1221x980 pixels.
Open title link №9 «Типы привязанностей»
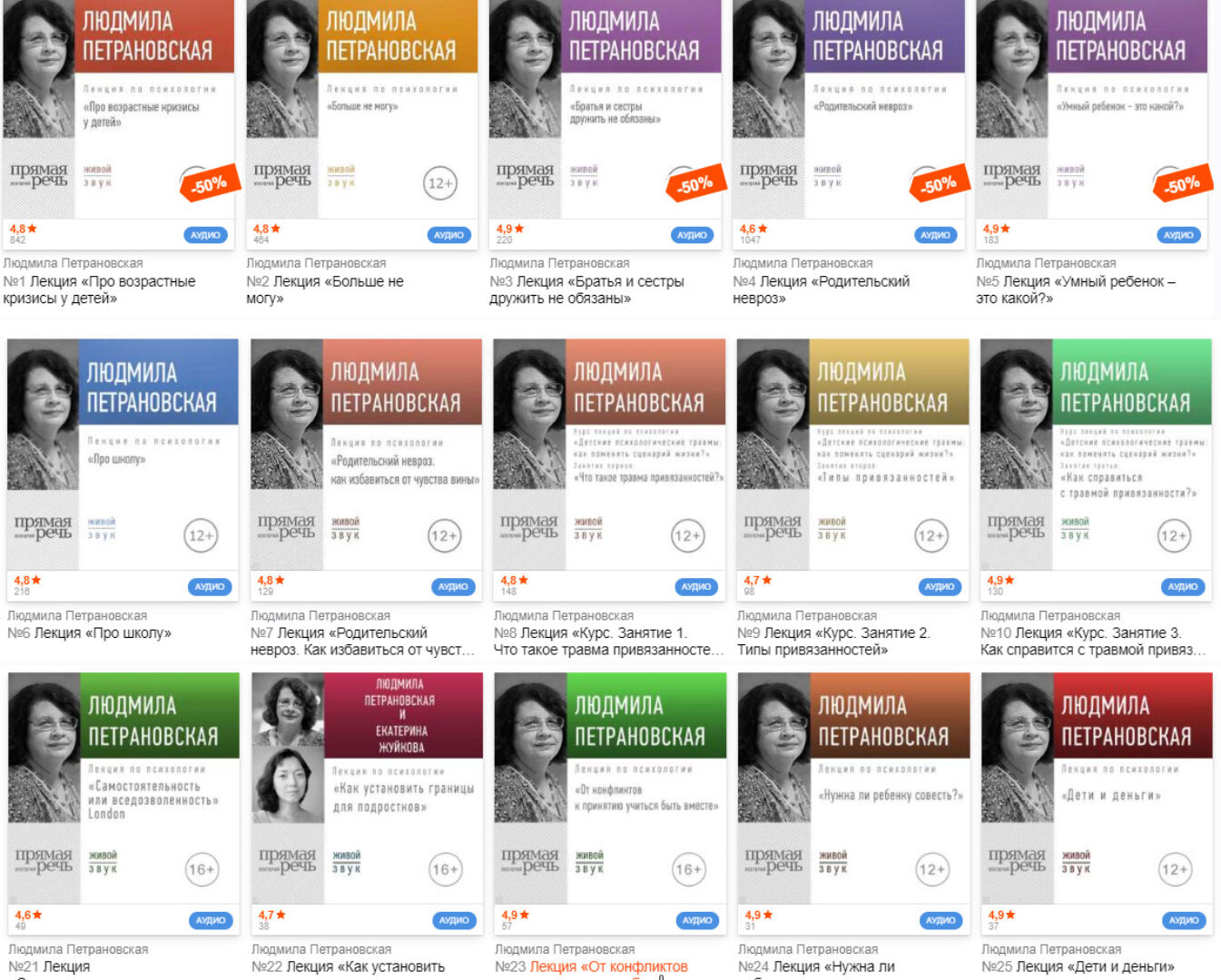click(x=833, y=642)
